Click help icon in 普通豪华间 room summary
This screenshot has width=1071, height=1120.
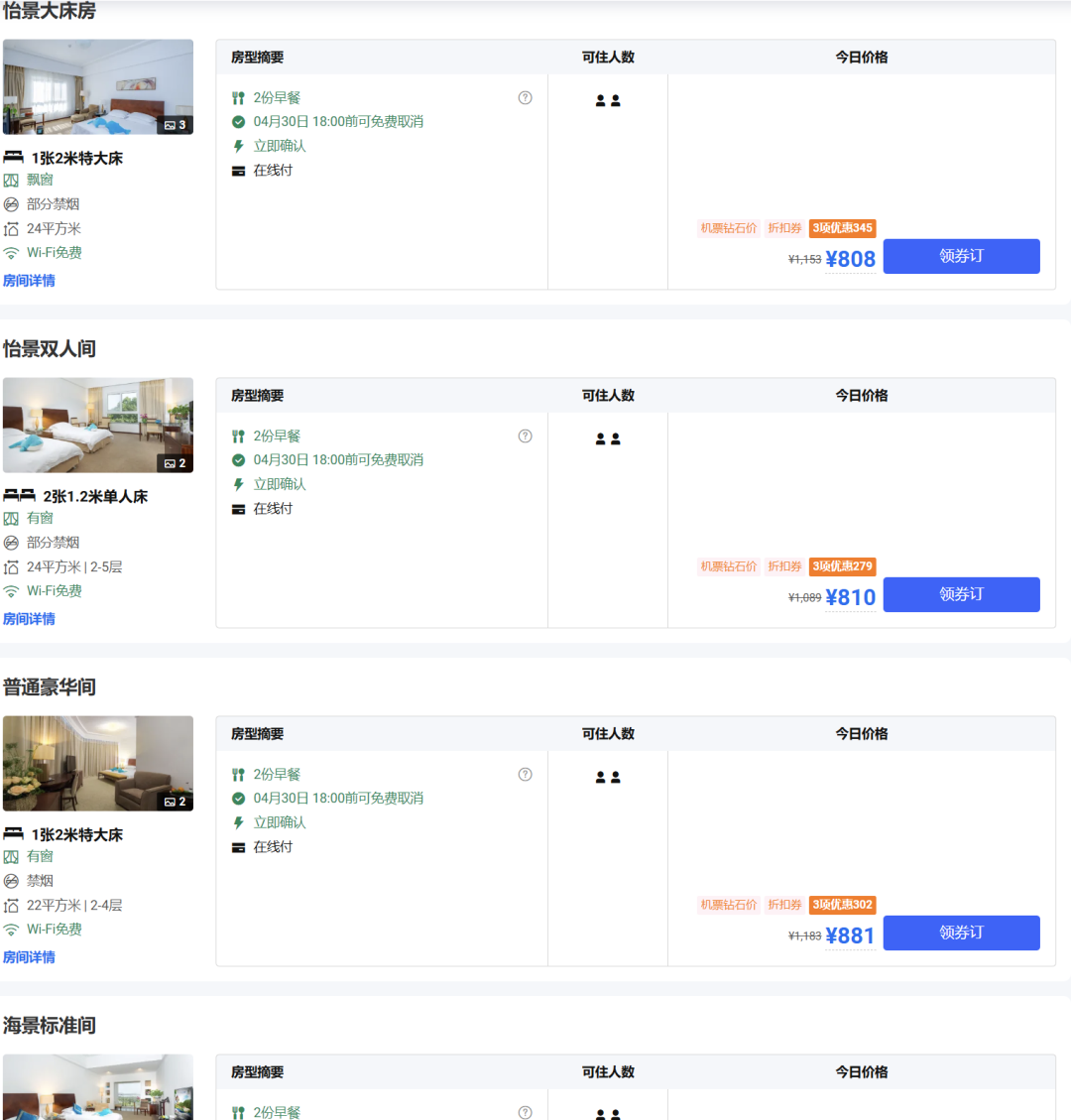point(526,774)
